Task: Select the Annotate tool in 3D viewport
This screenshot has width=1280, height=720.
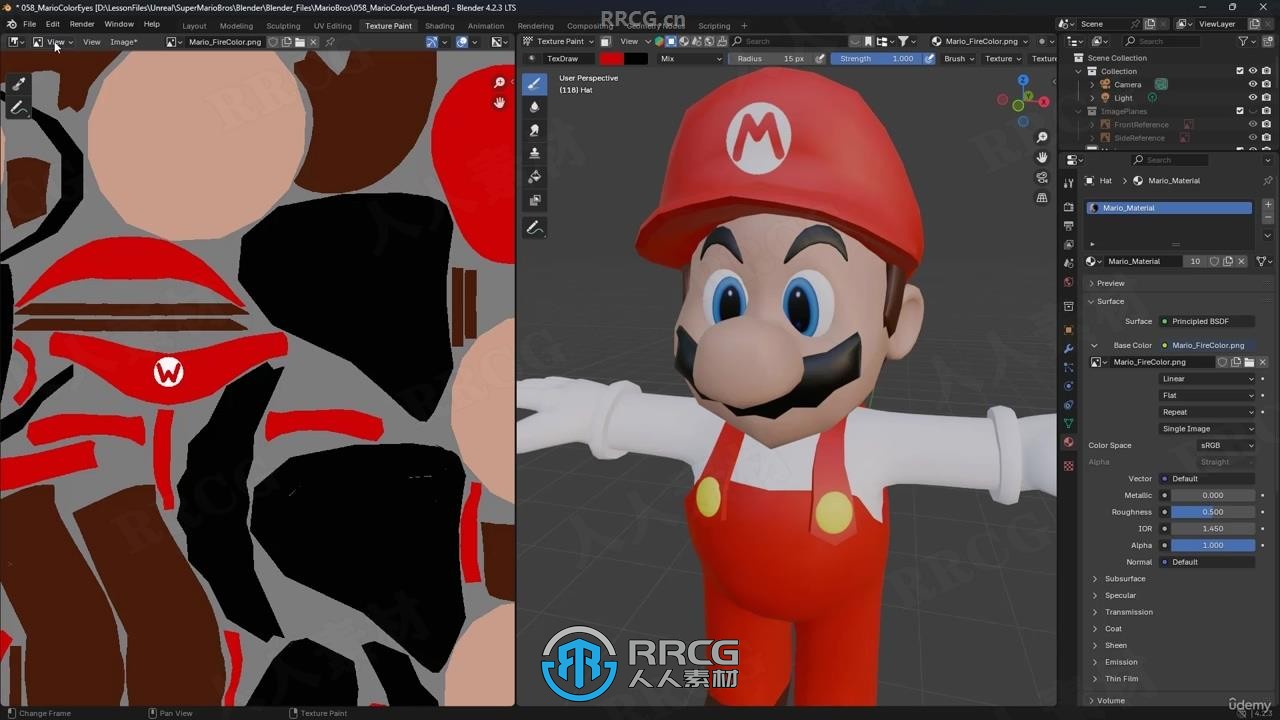Action: point(534,228)
